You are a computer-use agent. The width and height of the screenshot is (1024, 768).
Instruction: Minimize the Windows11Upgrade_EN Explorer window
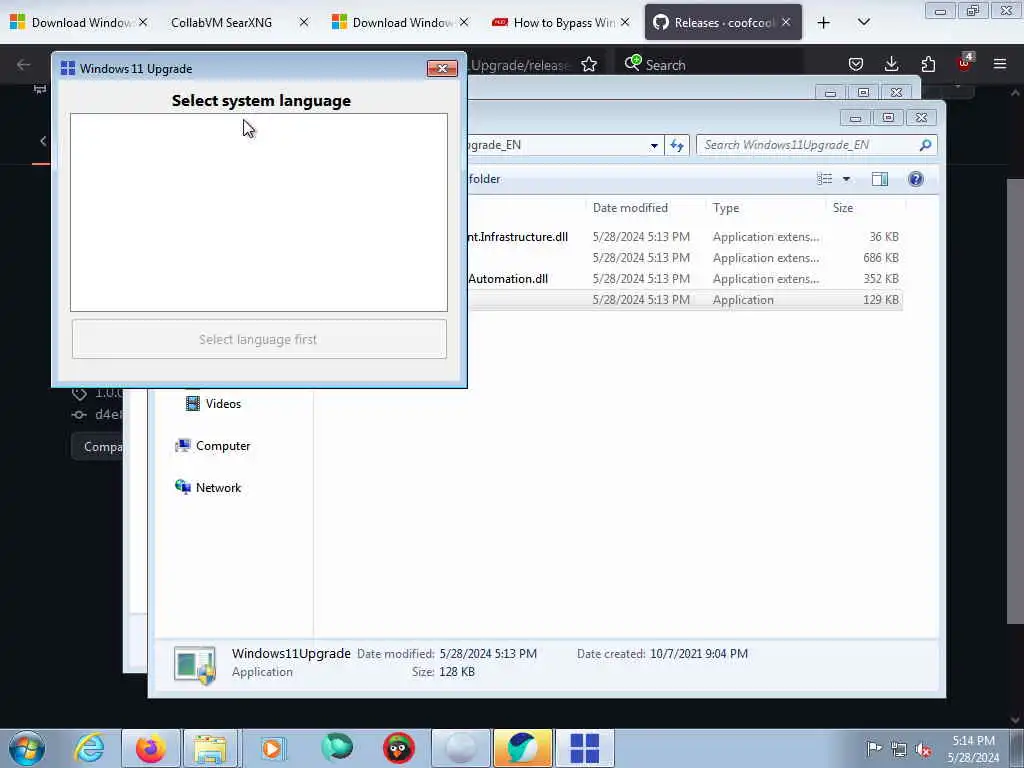(856, 118)
